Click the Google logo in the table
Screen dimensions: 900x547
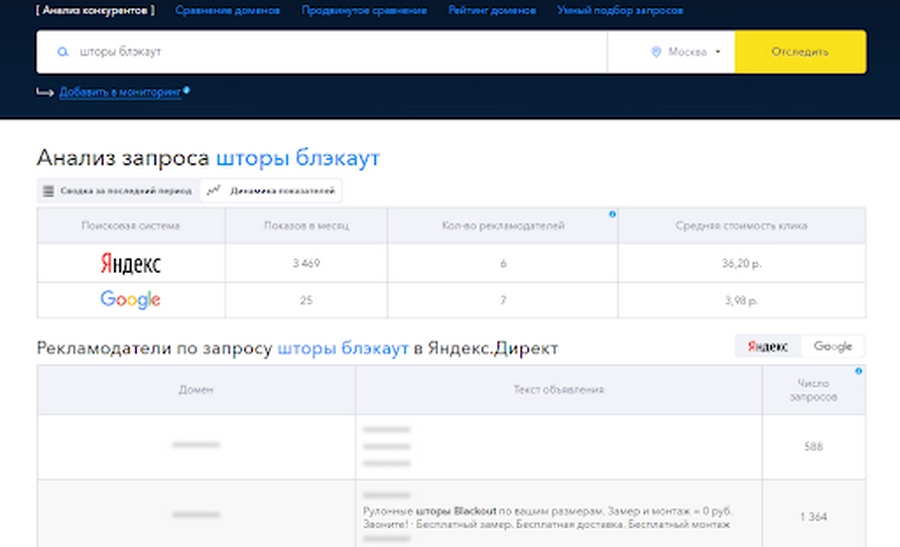[130, 299]
